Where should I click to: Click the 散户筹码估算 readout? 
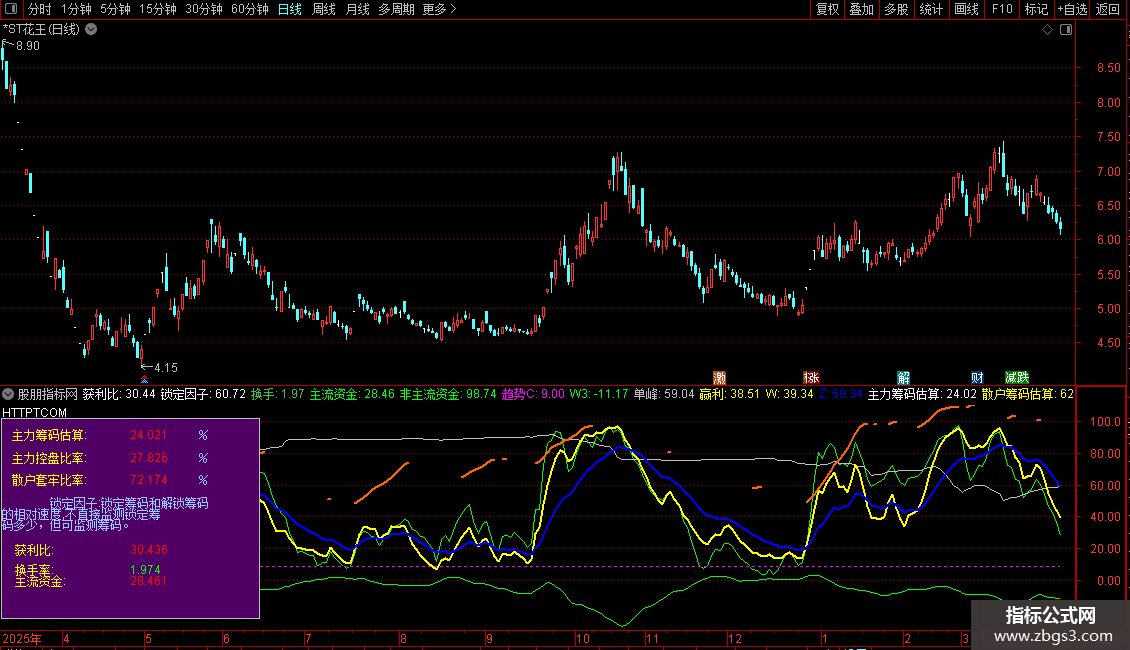point(1028,394)
